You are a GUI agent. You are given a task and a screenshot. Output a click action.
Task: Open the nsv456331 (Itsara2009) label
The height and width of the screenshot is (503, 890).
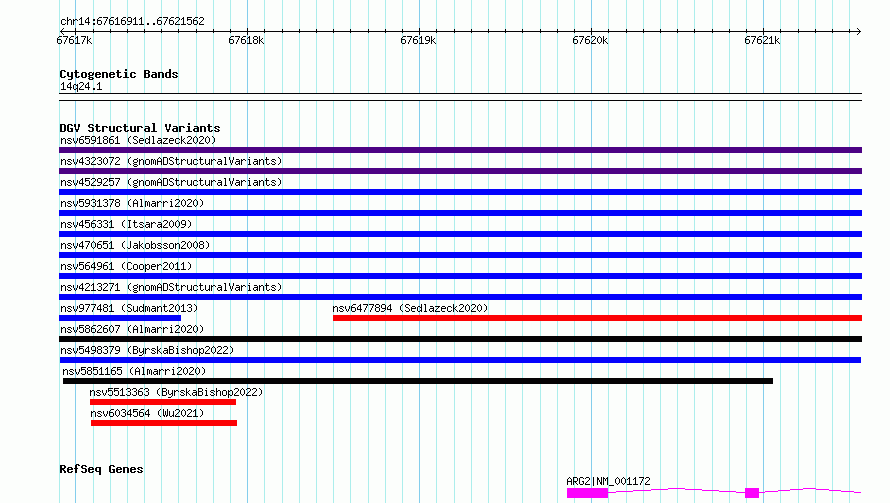coord(126,224)
